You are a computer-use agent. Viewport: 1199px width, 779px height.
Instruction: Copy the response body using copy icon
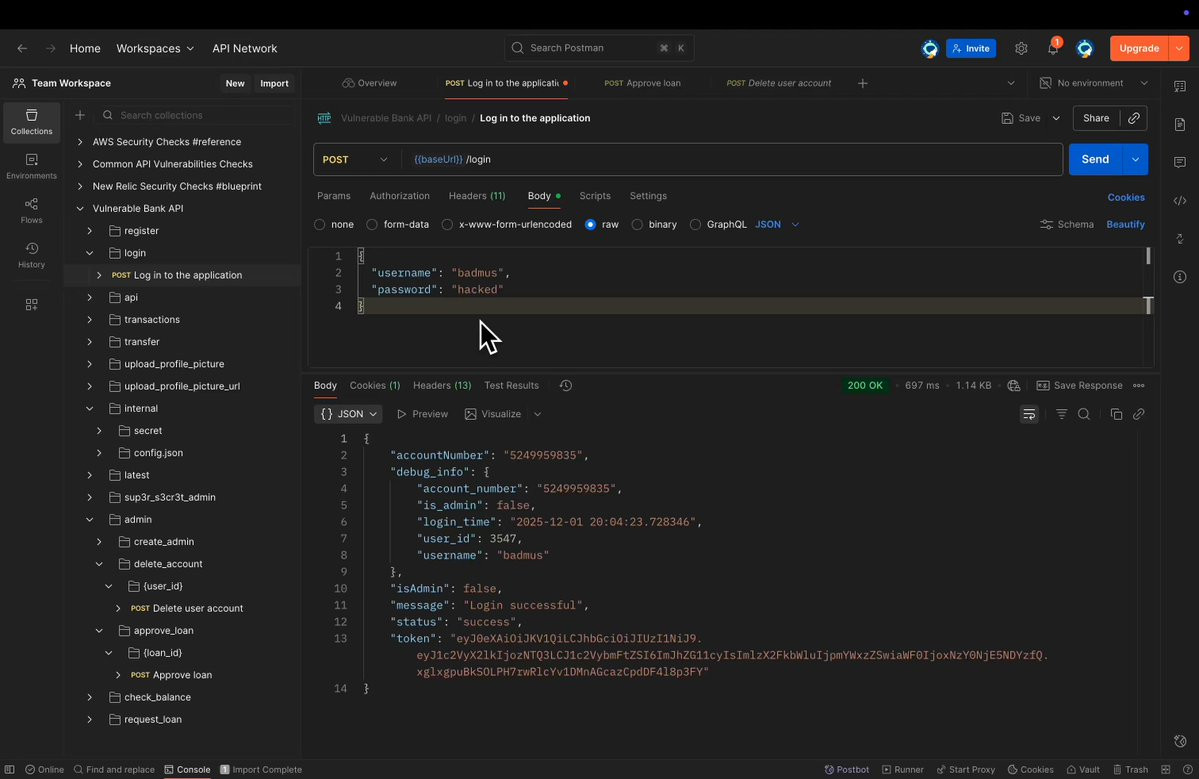[x=1116, y=414]
